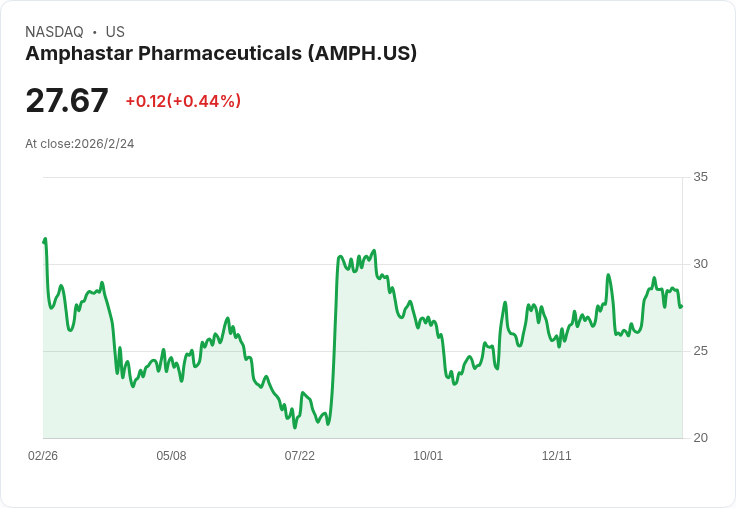Click the 25 price axis label
The image size is (736, 508).
[700, 351]
